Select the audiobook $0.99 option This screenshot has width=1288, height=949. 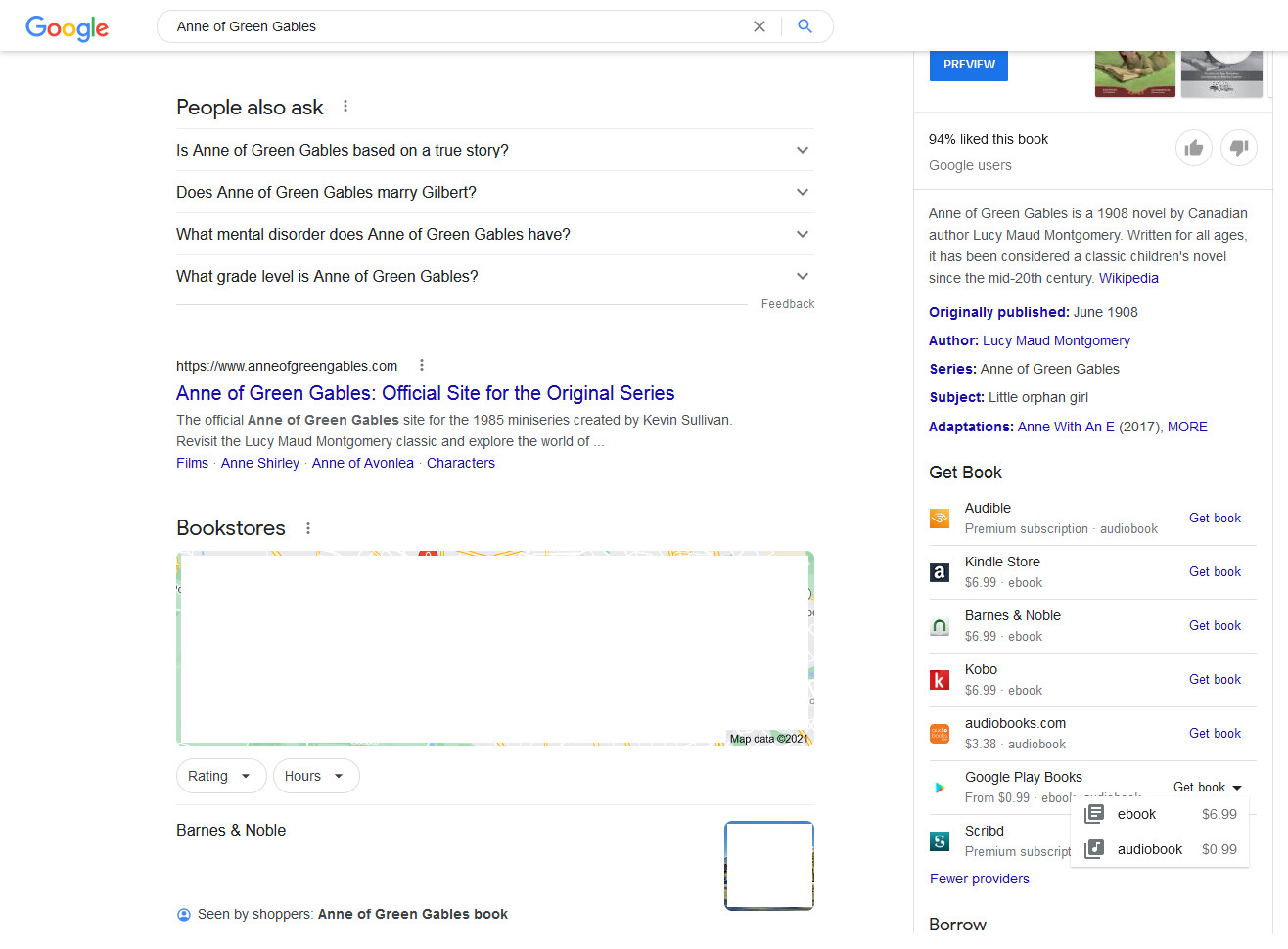coord(1160,849)
